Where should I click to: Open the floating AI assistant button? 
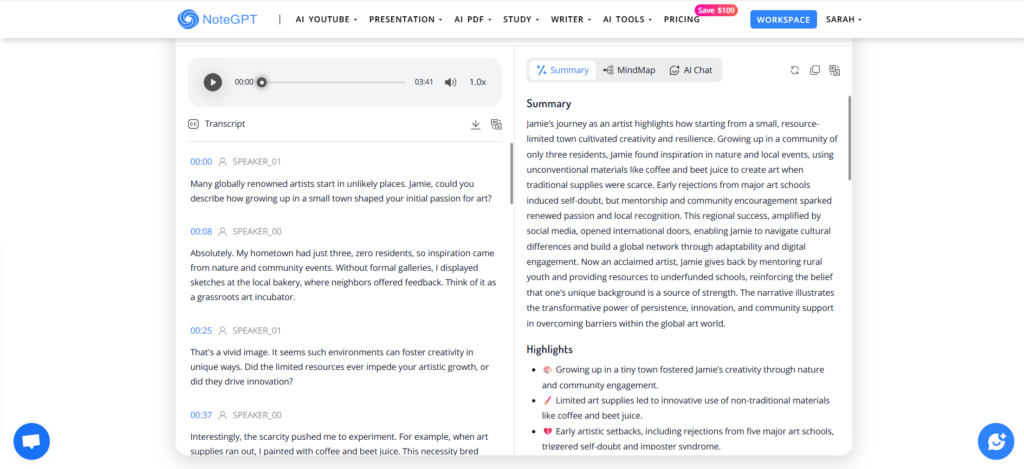[x=995, y=440]
